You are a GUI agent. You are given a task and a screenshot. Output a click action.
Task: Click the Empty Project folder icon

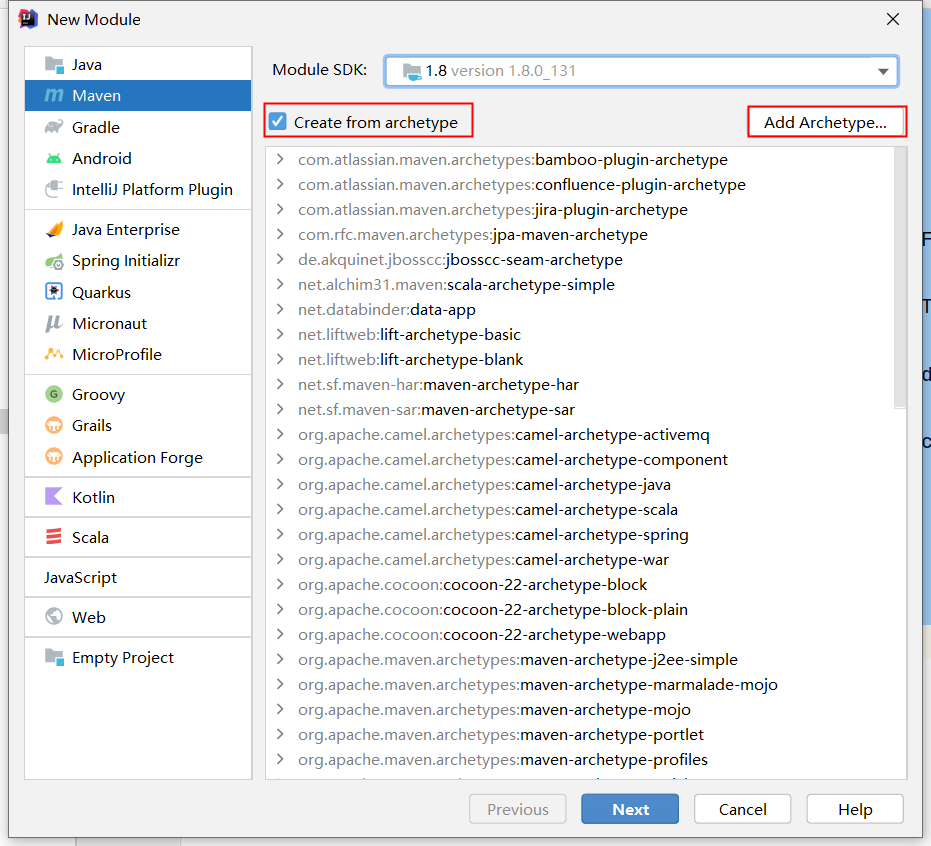pyautogui.click(x=54, y=657)
